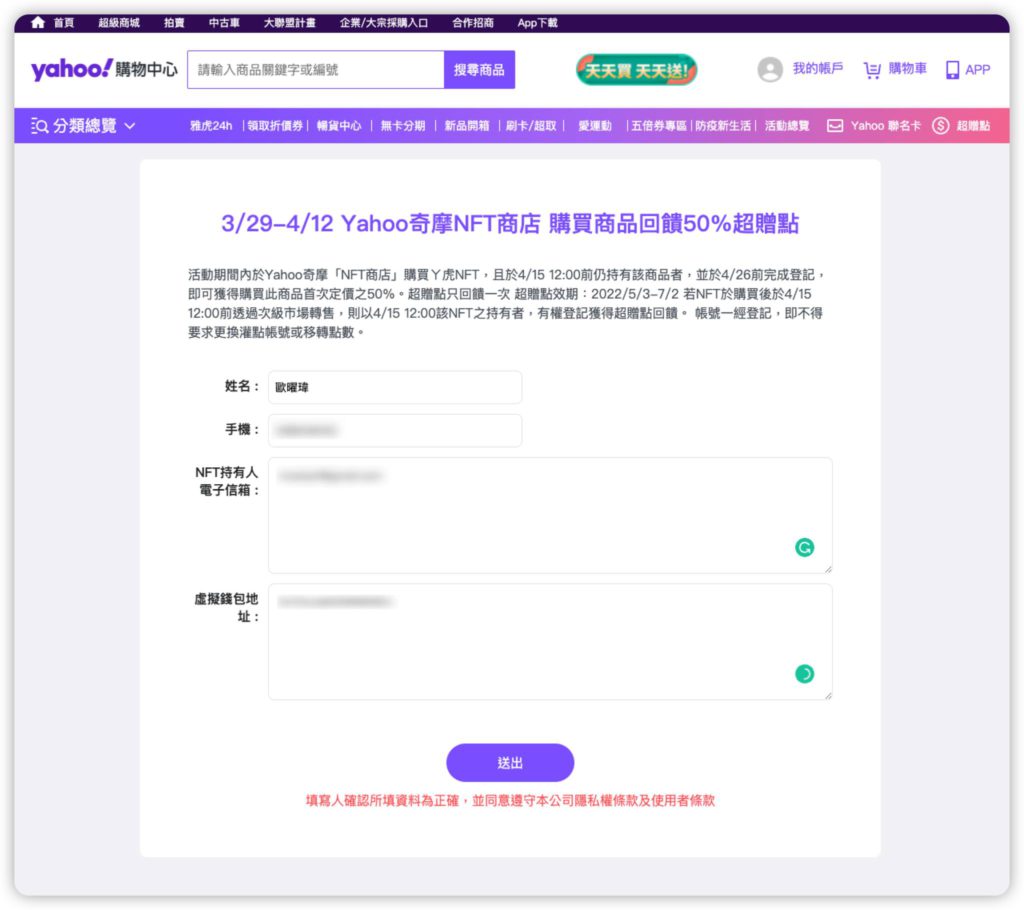Click the 手機 phone input field
Viewport: 1024px width, 910px height.
[395, 431]
